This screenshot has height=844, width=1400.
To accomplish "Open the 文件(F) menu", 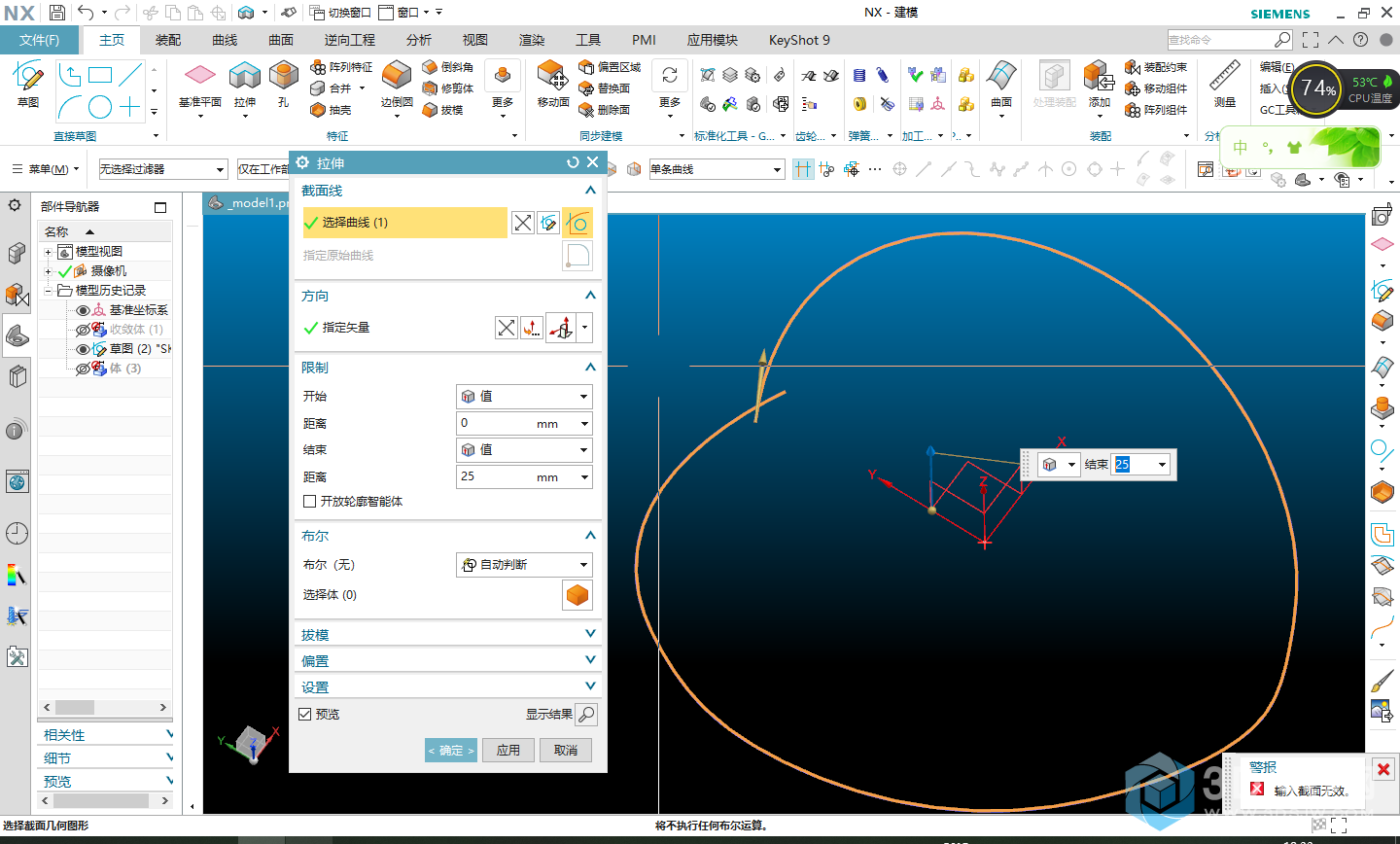I will (x=39, y=40).
